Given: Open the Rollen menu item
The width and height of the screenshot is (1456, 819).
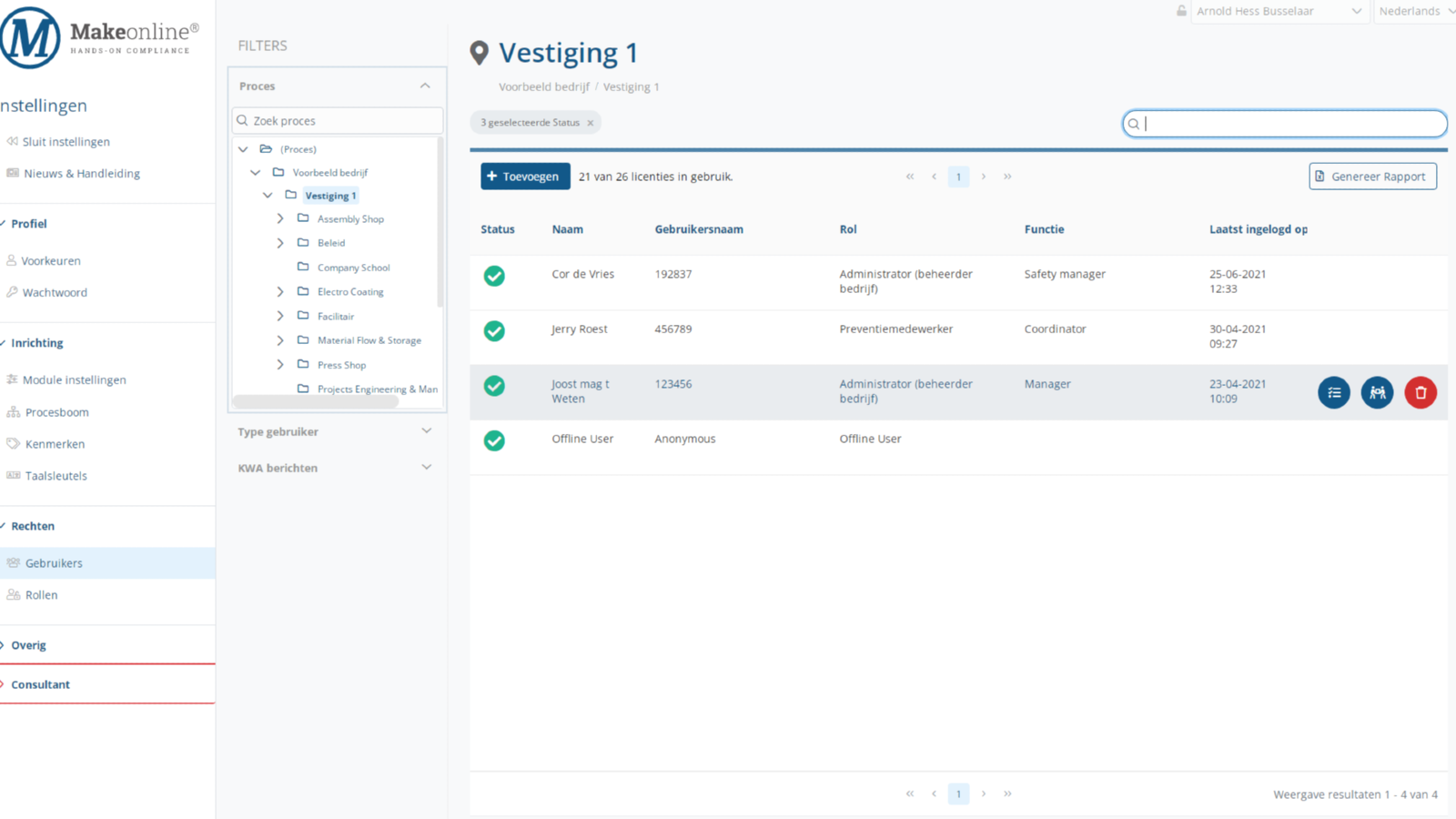Looking at the screenshot, I should [x=42, y=595].
